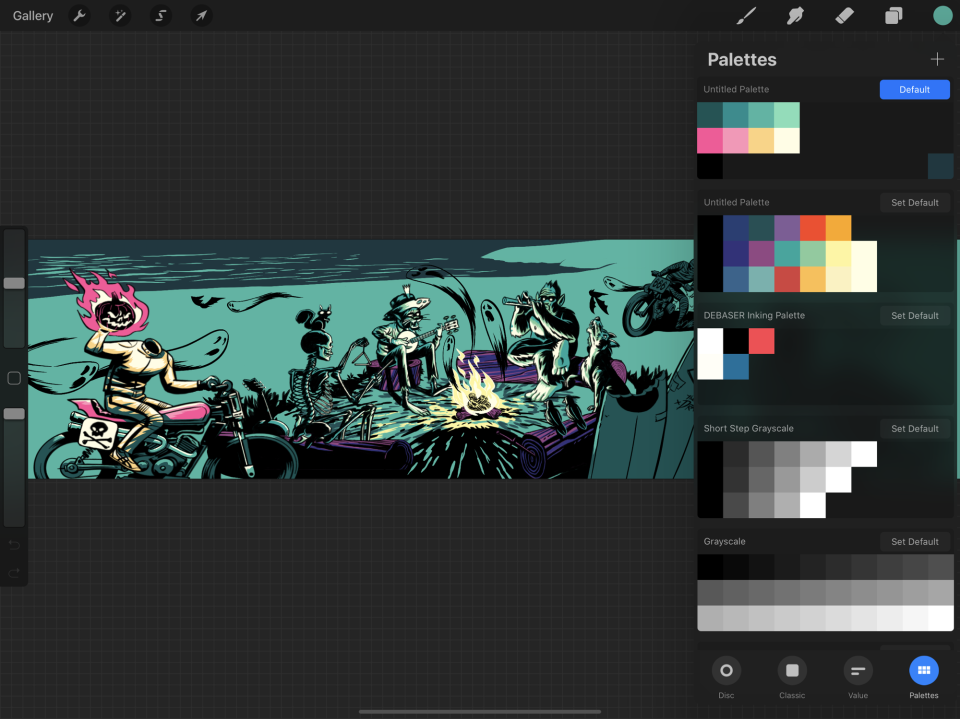Viewport: 960px width, 719px height.
Task: Pick purple swatch in second Untitled Palette top row
Action: pos(787,228)
